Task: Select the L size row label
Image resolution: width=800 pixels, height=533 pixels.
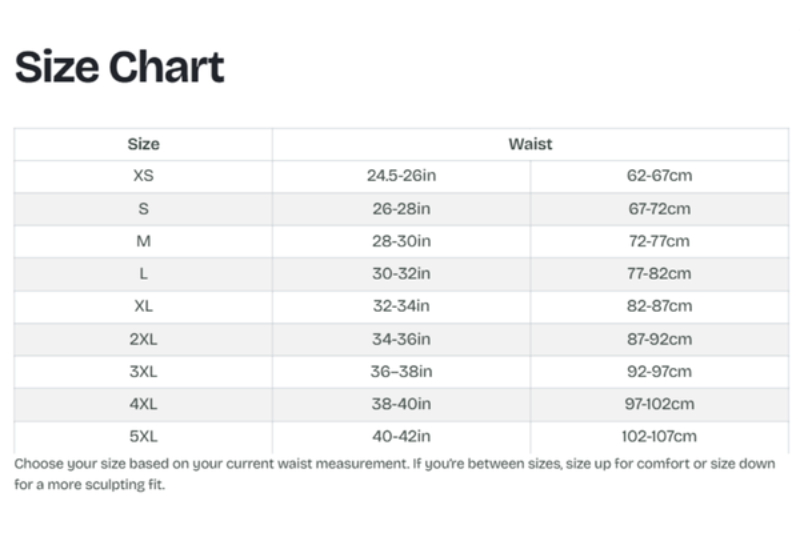Action: click(x=143, y=273)
